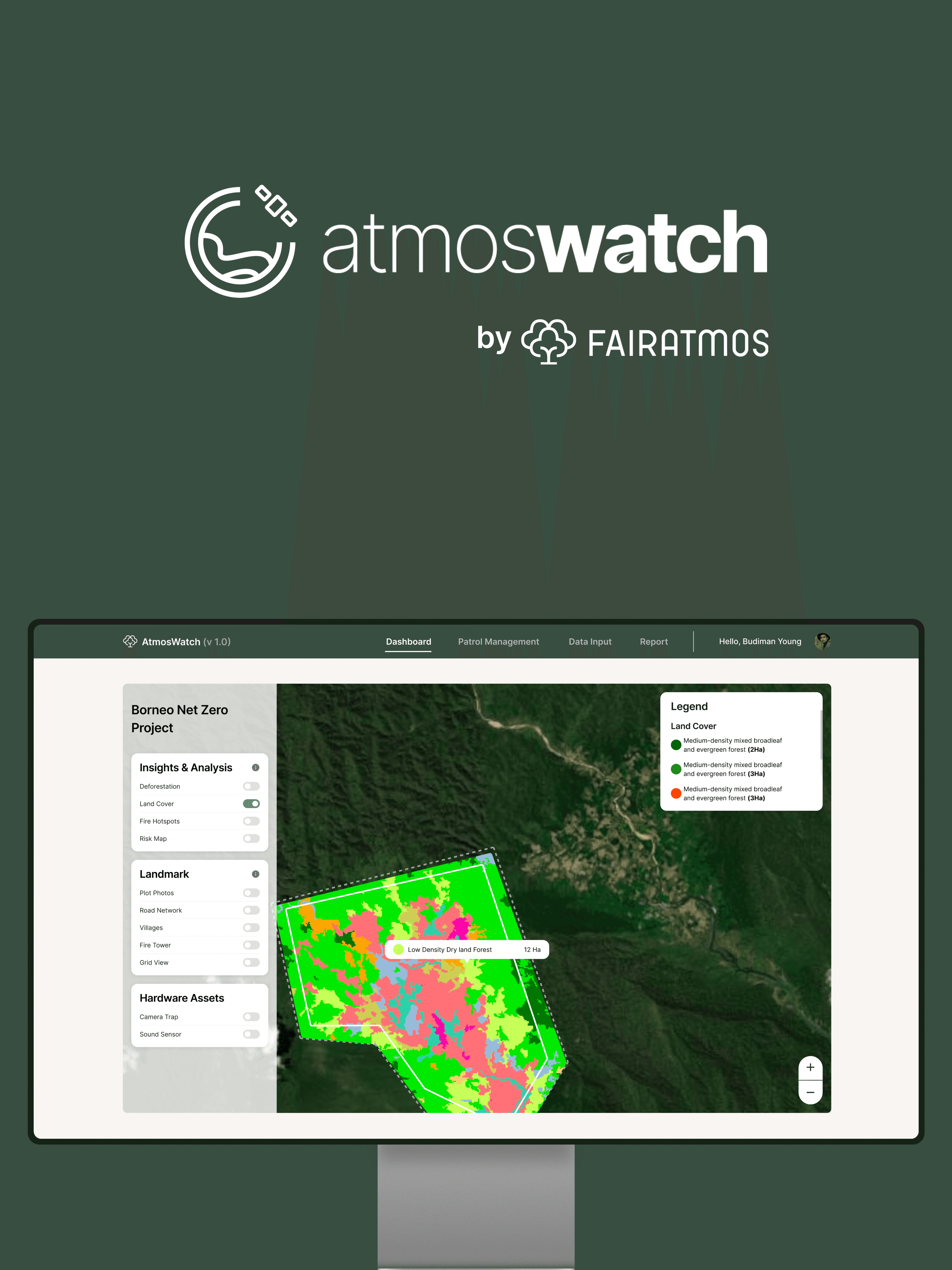Zoom in the map with plus button
The height and width of the screenshot is (1270, 952).
pyautogui.click(x=810, y=1067)
